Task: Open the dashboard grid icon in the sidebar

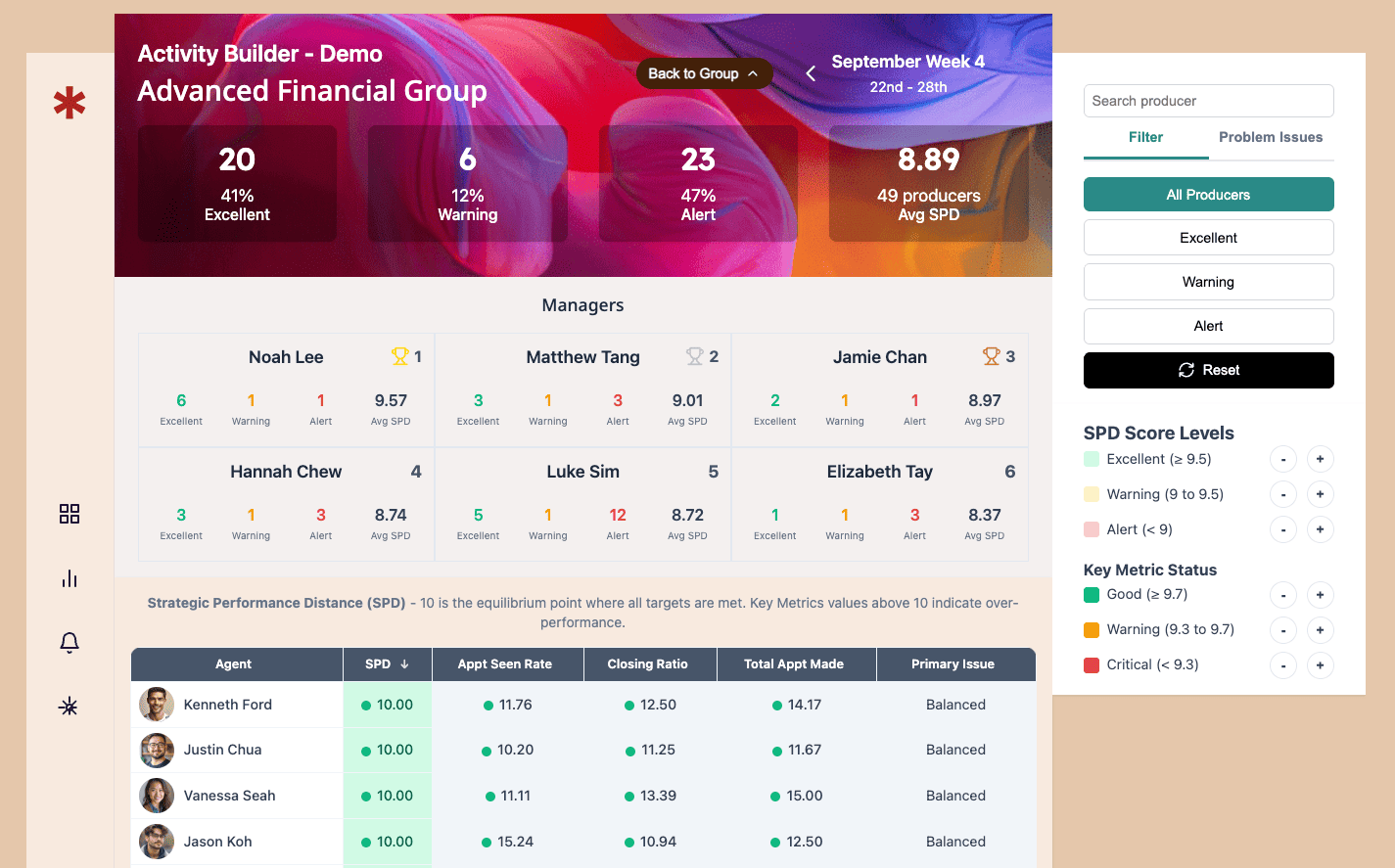Action: (x=69, y=513)
